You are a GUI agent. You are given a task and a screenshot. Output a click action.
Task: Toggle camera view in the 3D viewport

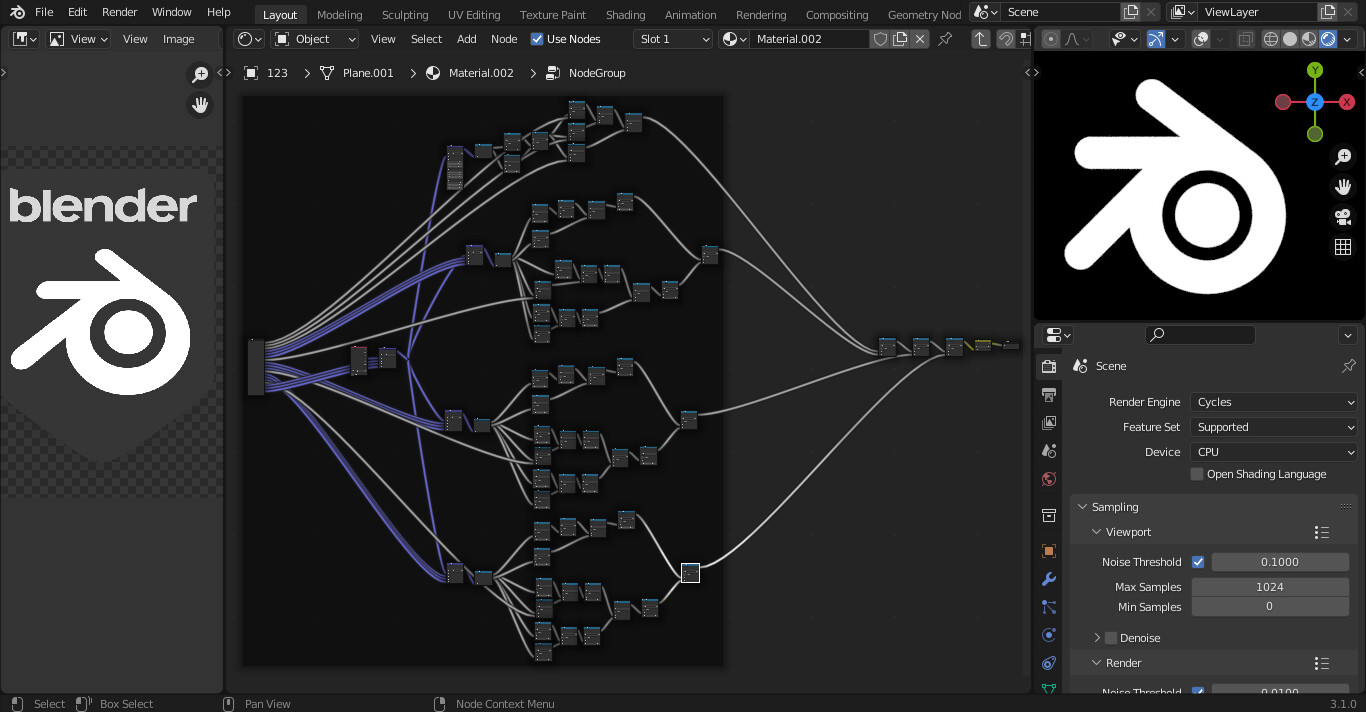click(x=1343, y=217)
